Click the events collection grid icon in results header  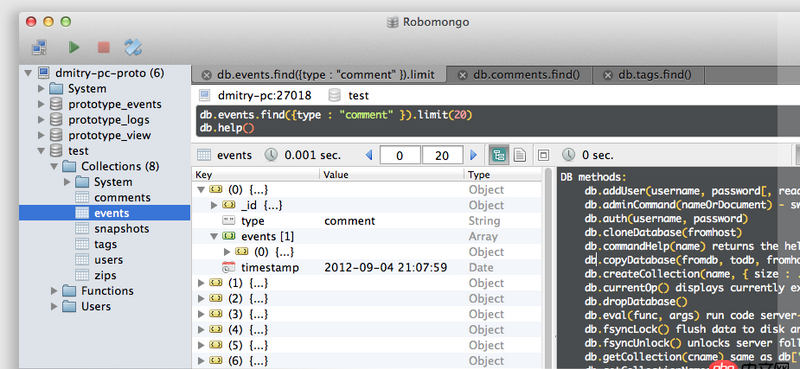click(204, 155)
